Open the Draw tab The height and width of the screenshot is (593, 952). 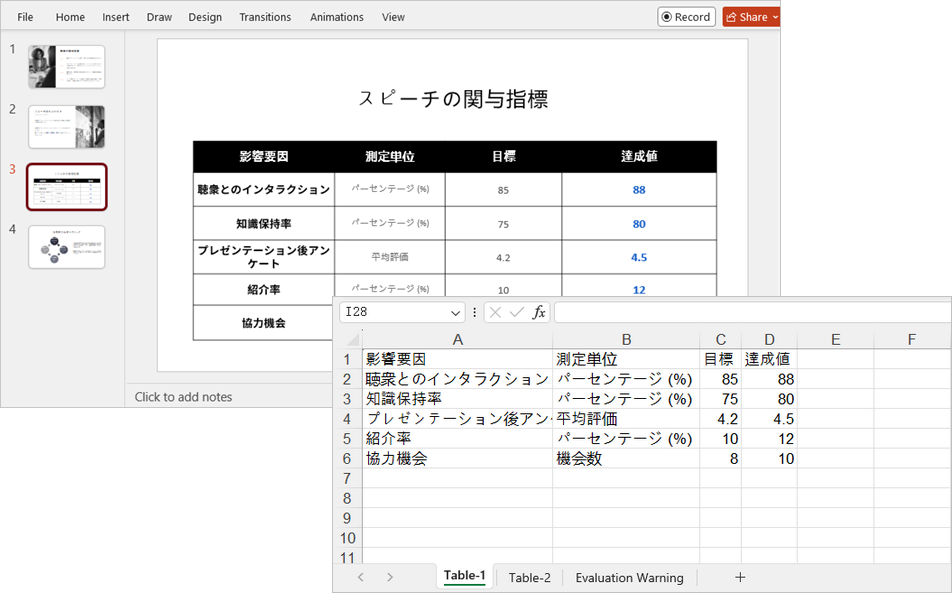tap(159, 17)
